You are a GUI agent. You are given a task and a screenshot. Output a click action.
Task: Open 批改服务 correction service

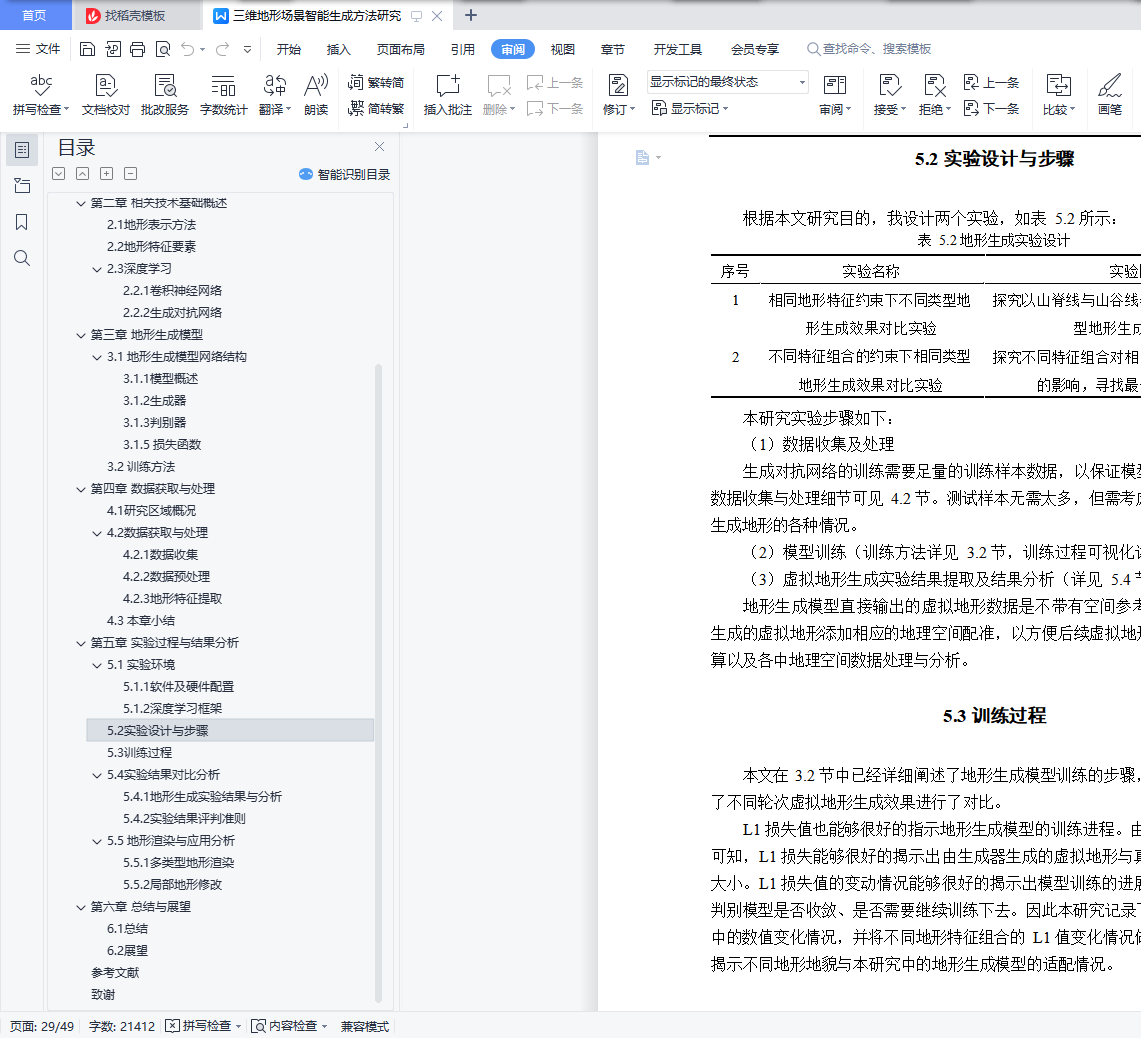point(164,95)
